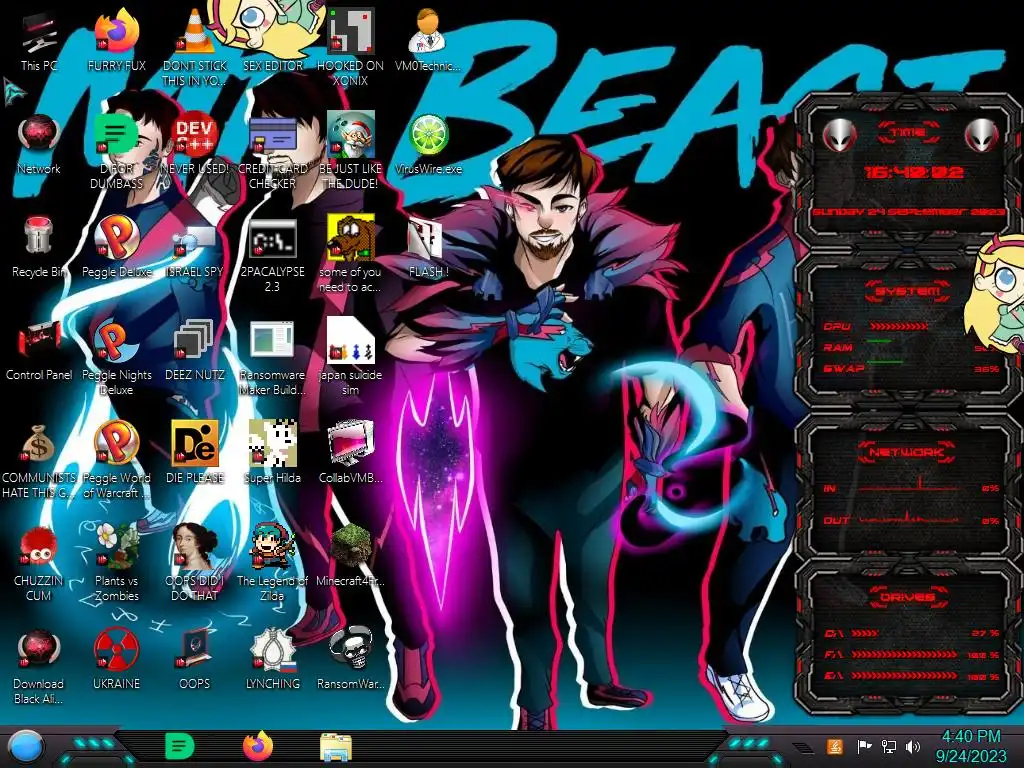The width and height of the screenshot is (1024, 768).
Task: Open ISRAEL SPY shortcut
Action: (195, 248)
